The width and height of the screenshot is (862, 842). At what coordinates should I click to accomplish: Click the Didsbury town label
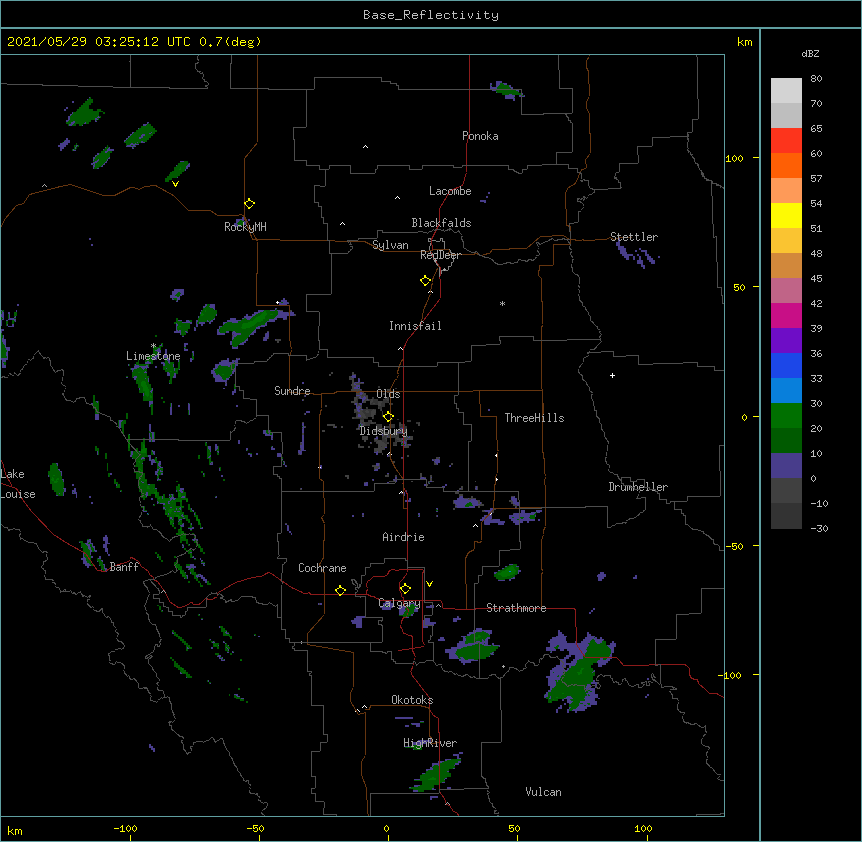[x=383, y=431]
